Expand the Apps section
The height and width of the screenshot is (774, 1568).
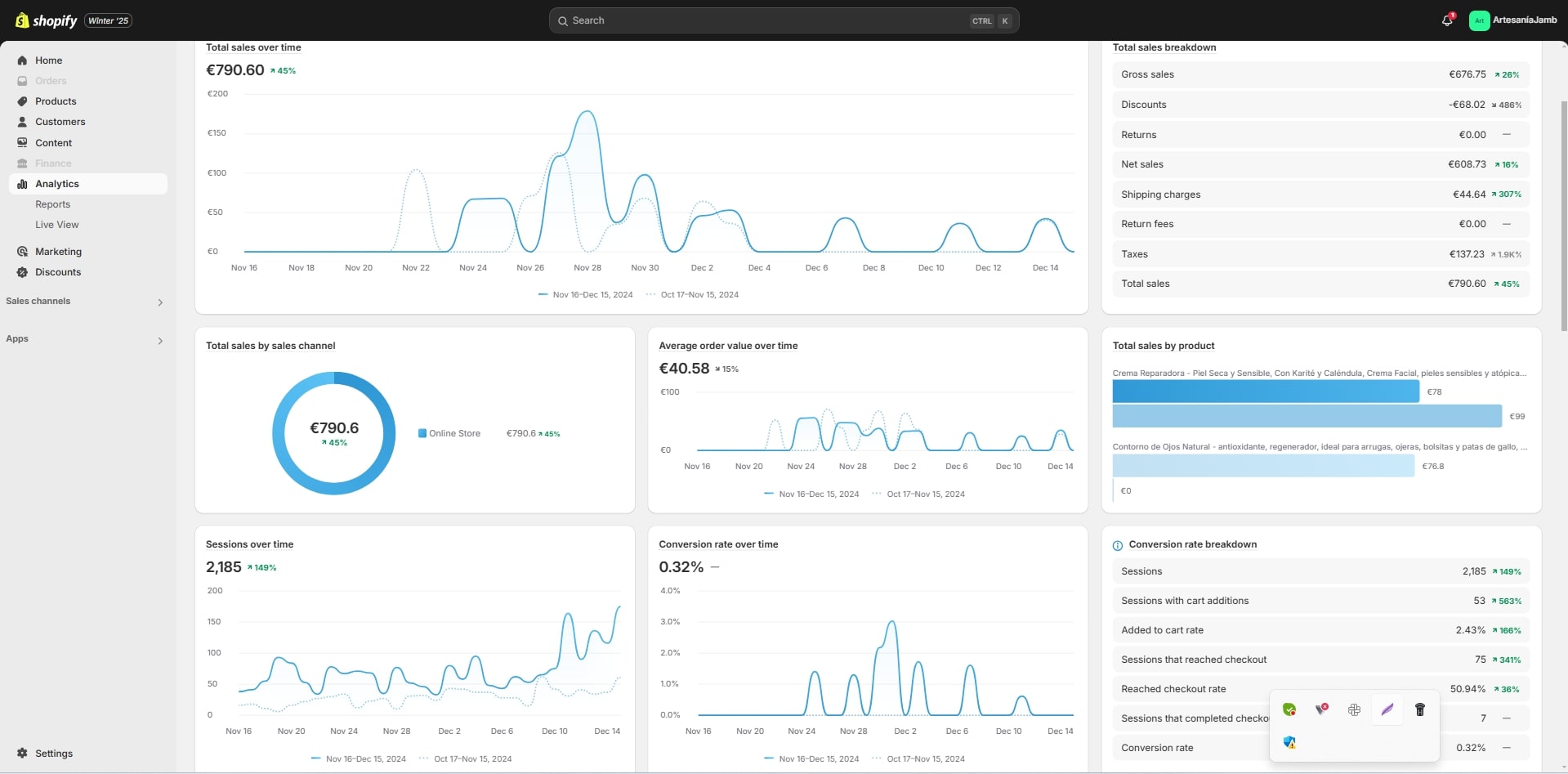pyautogui.click(x=160, y=340)
